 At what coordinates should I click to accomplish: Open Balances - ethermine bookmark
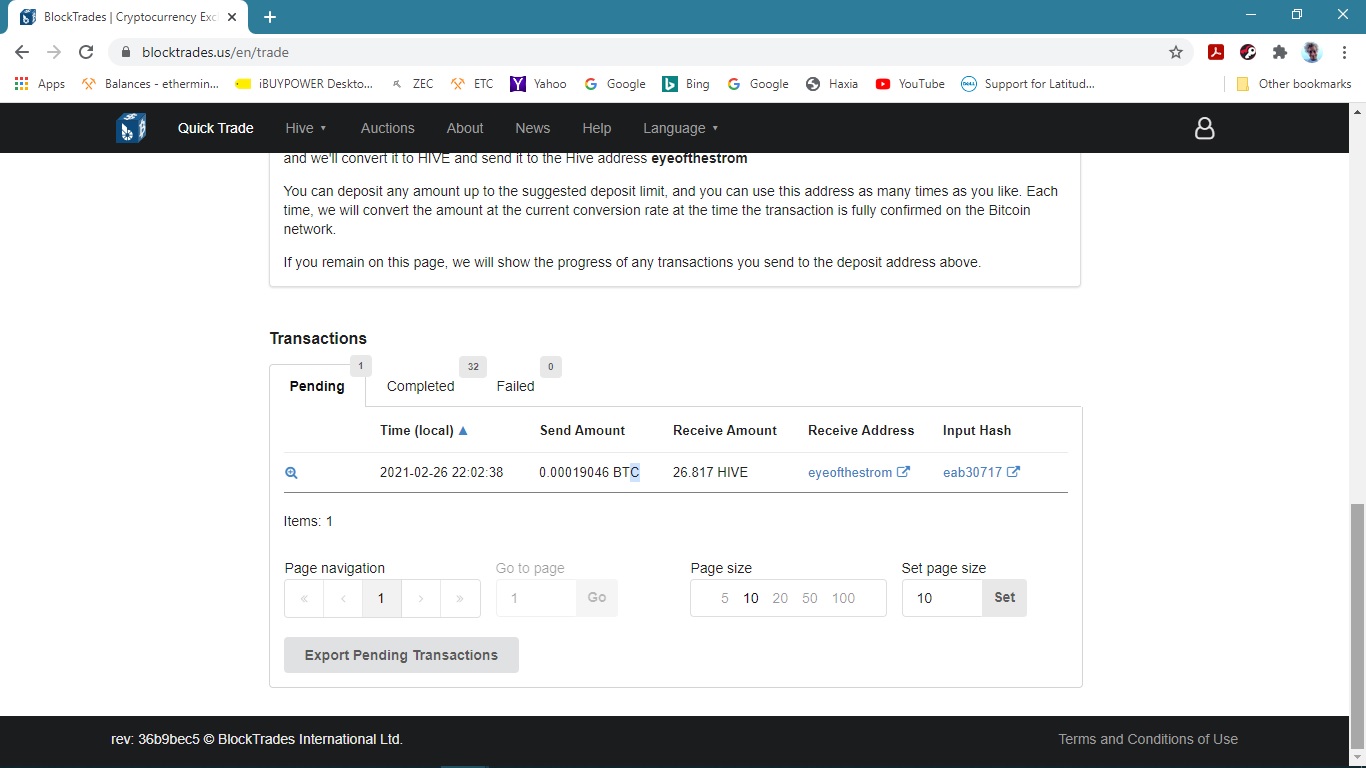150,84
